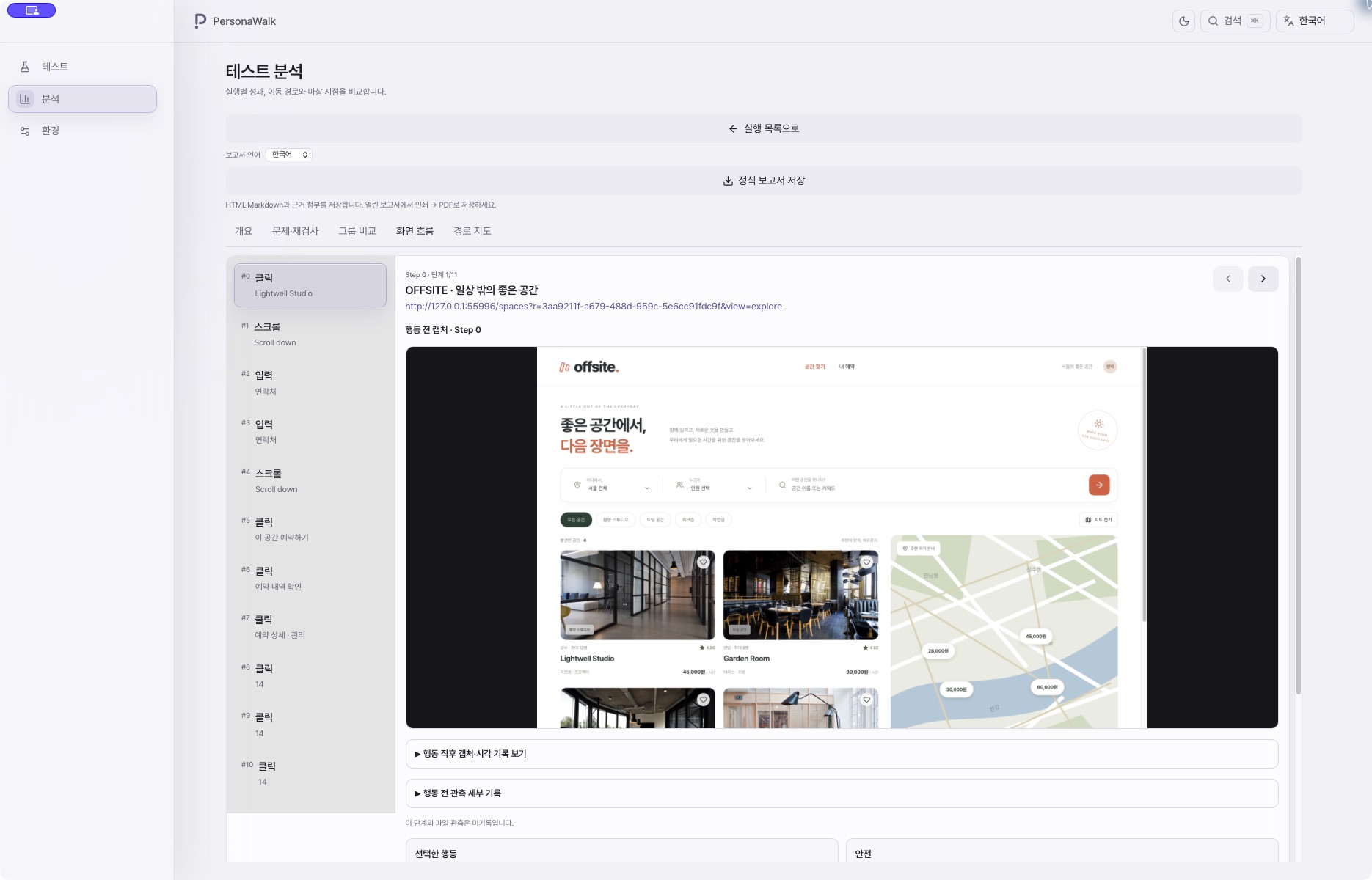Click 정식 보고서 저장 button

click(x=763, y=180)
